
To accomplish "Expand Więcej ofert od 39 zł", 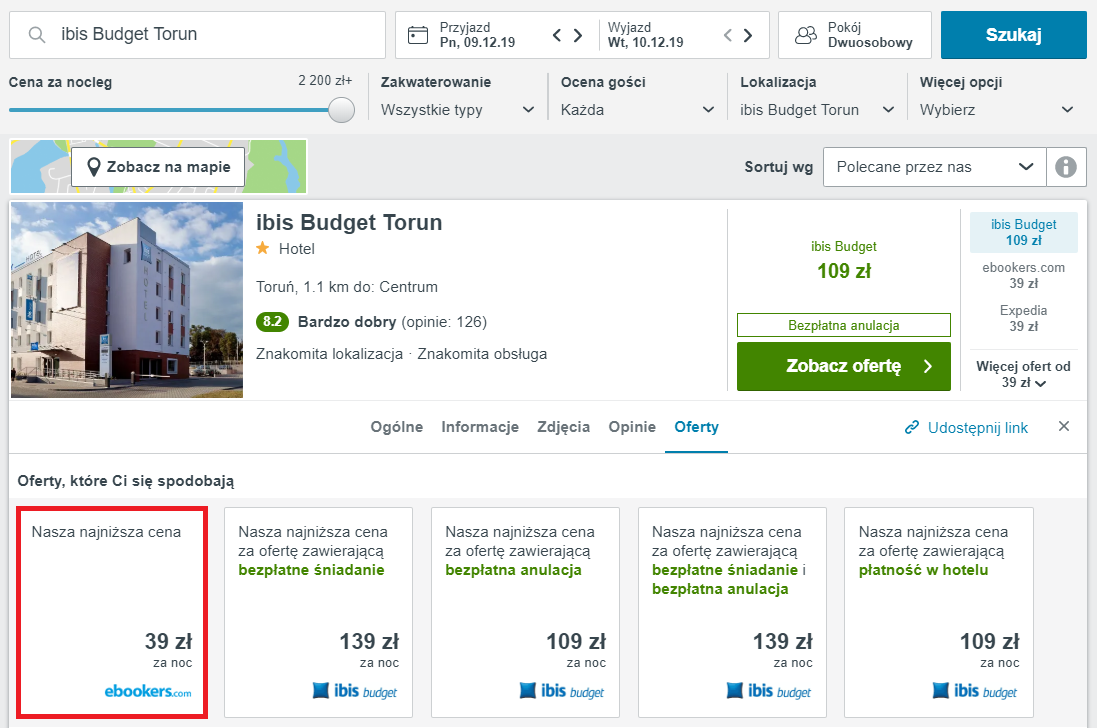I will [1023, 374].
